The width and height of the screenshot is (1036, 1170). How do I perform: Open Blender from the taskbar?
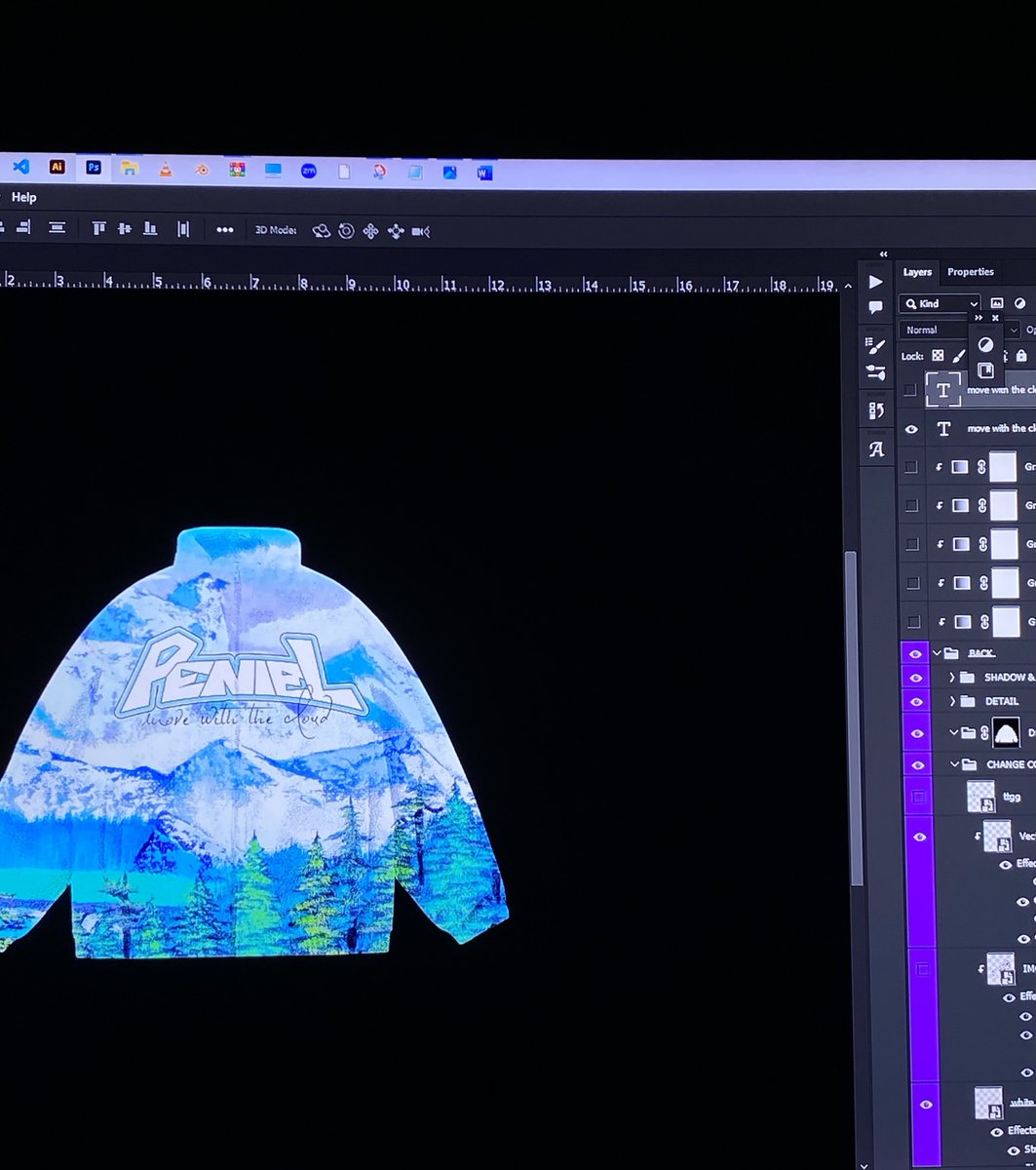coord(202,170)
